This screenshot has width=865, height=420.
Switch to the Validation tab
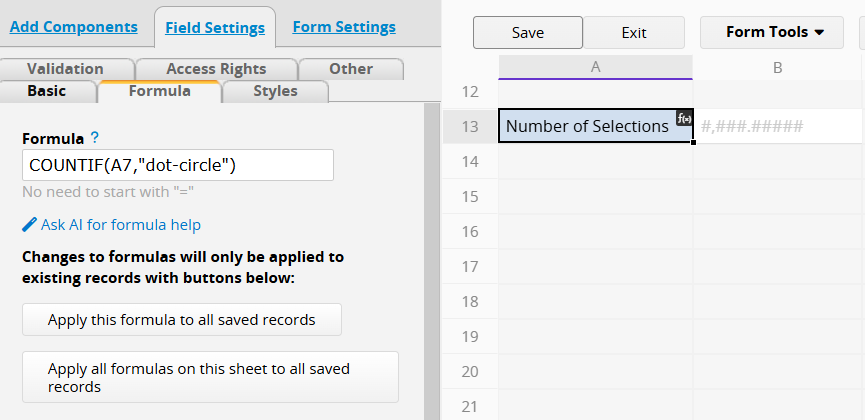(x=65, y=69)
